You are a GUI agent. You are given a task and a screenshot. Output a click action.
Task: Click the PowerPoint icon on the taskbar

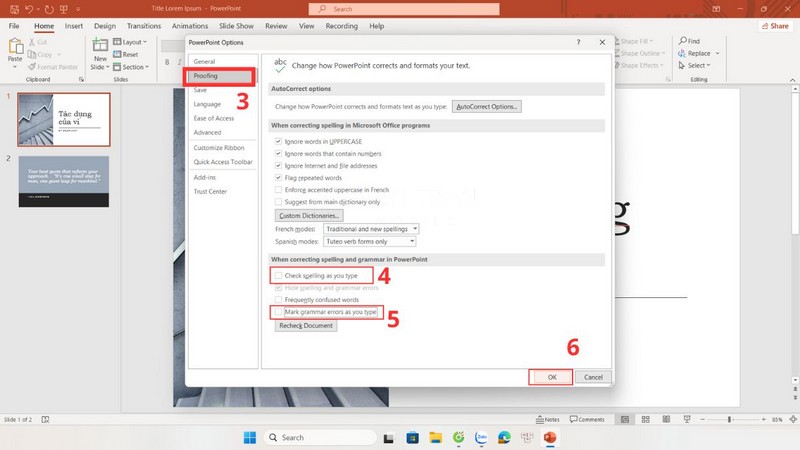550,437
